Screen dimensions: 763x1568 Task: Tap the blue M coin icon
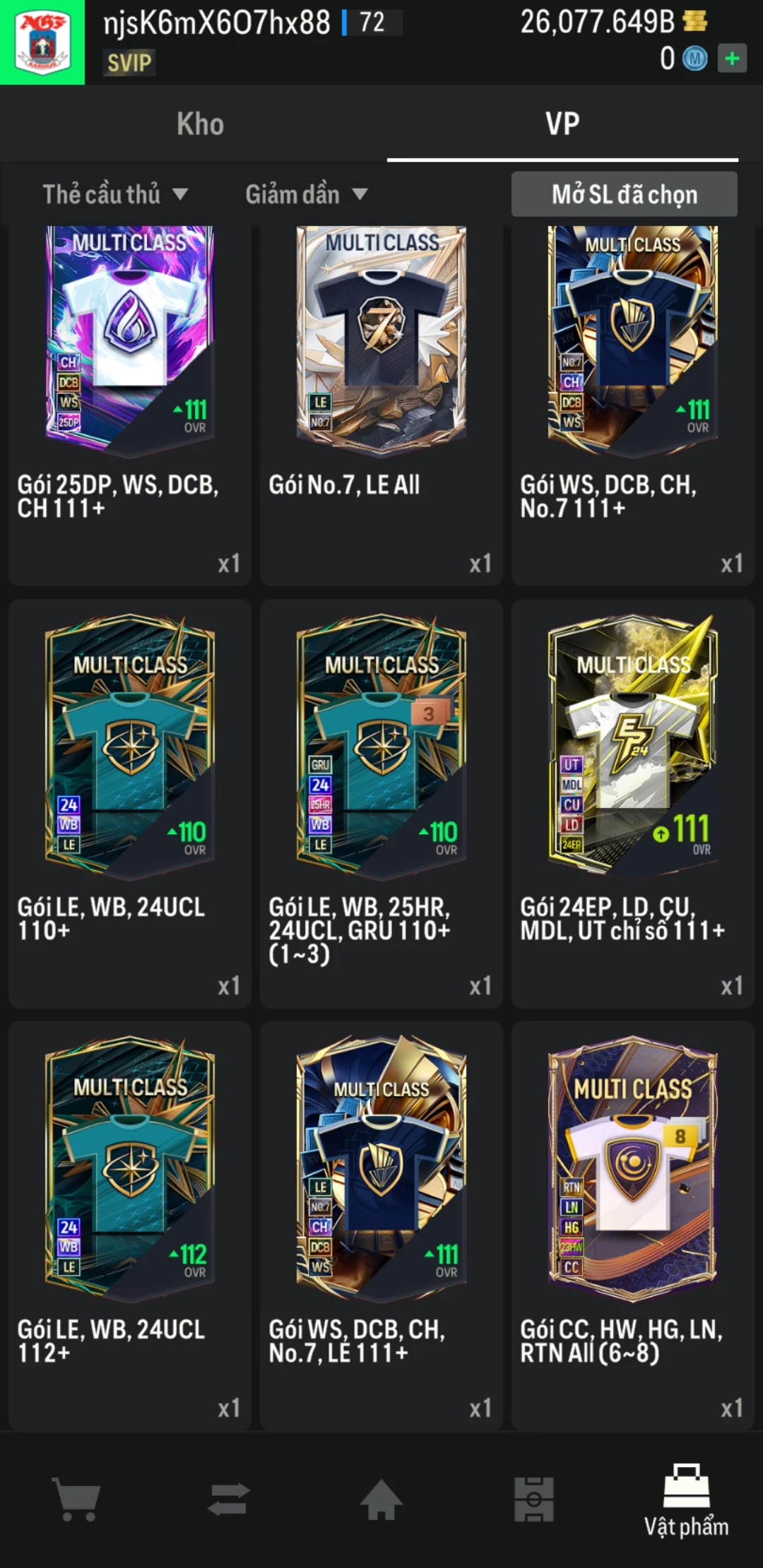(694, 59)
